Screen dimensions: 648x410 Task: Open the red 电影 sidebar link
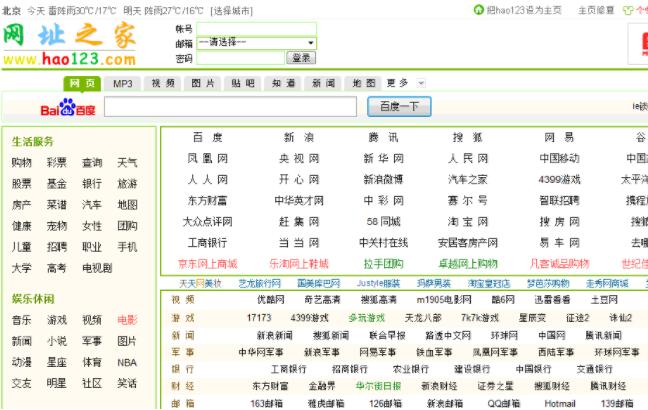[x=127, y=320]
